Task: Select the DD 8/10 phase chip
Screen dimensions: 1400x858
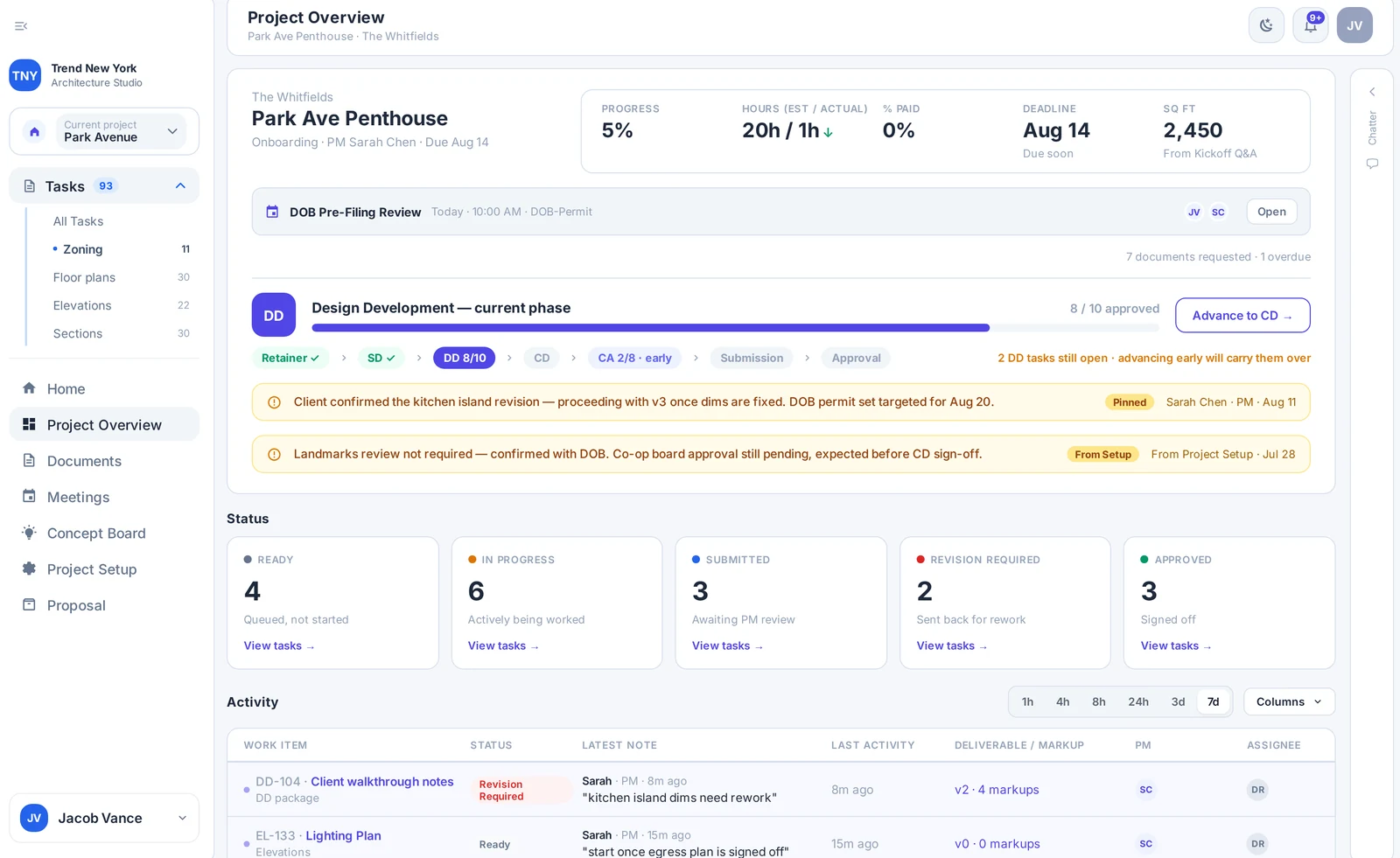Action: [x=465, y=358]
